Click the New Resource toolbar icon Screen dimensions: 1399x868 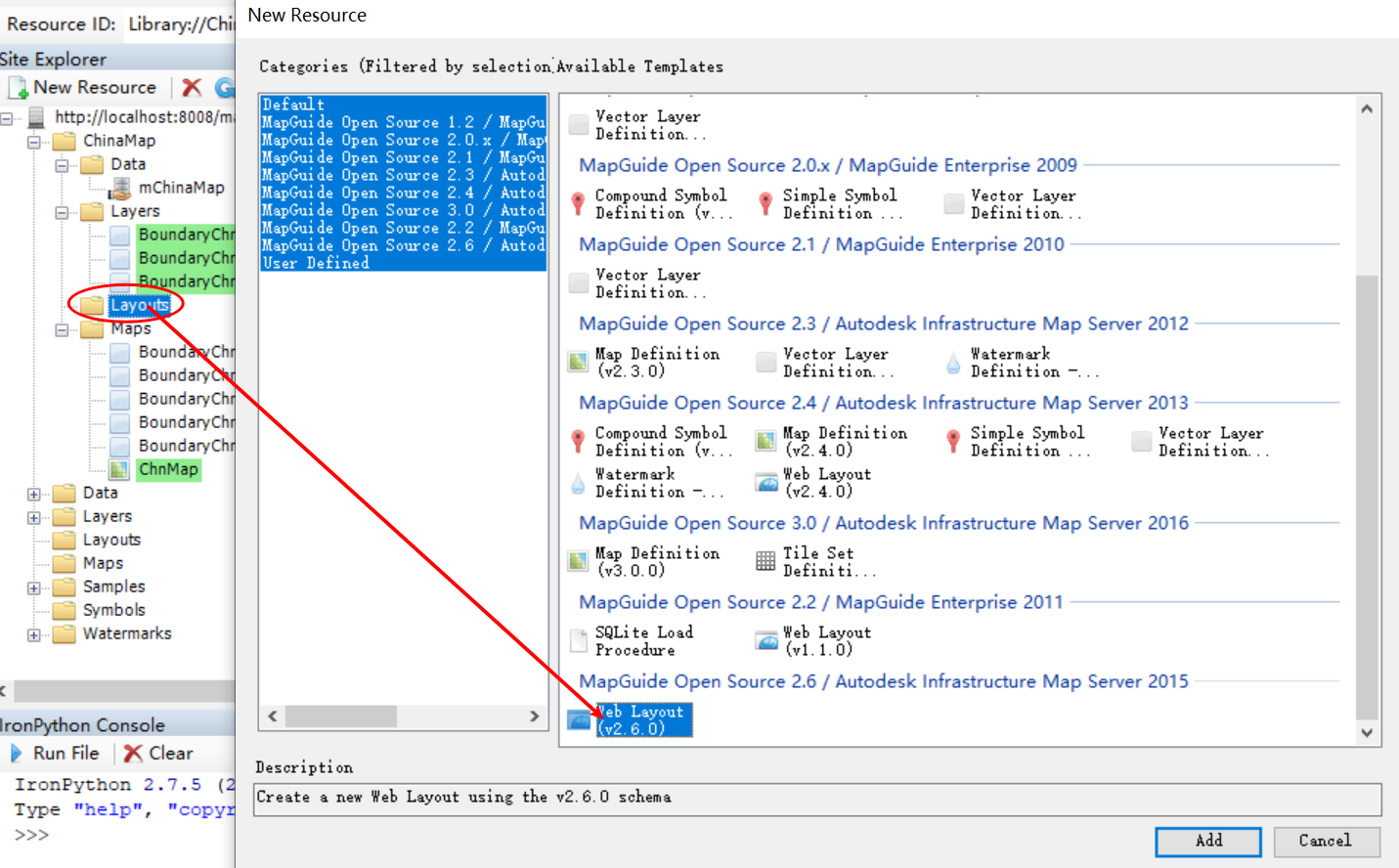pyautogui.click(x=18, y=88)
